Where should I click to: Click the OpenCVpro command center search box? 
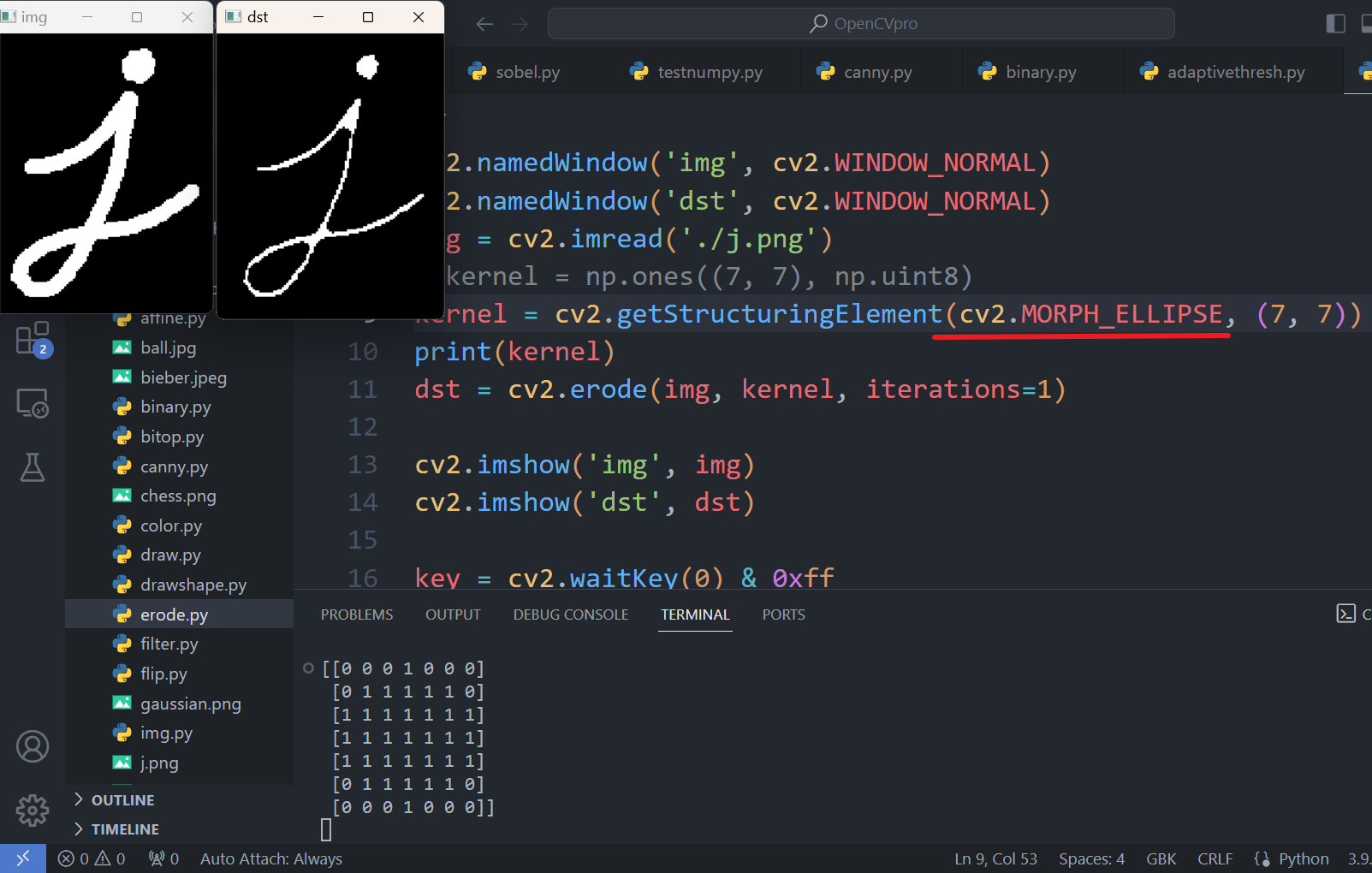click(861, 24)
